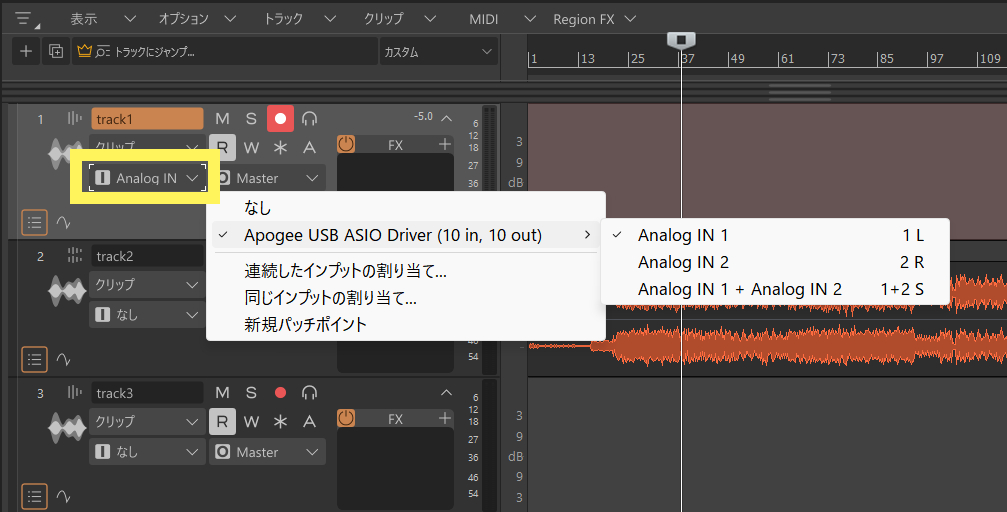The image size is (1007, 512).
Task: Click the playhead now-time marker
Action: click(681, 40)
